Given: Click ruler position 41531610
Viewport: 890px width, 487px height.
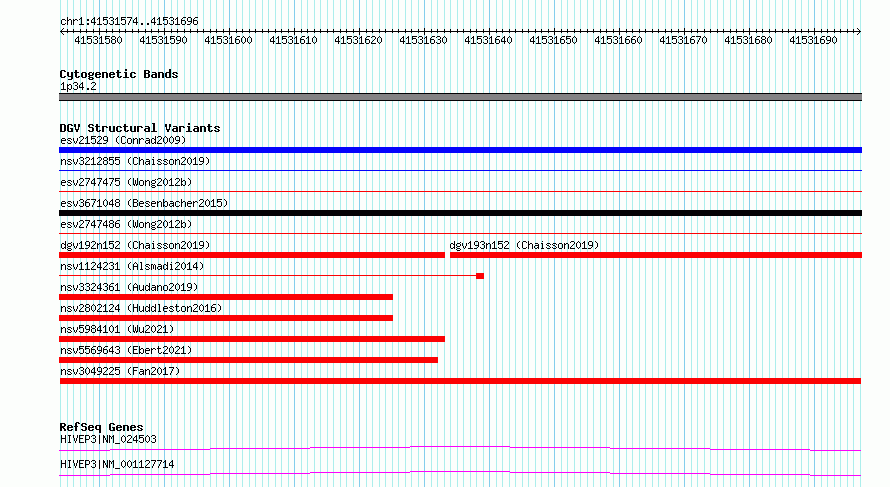Looking at the screenshot, I should click(293, 40).
